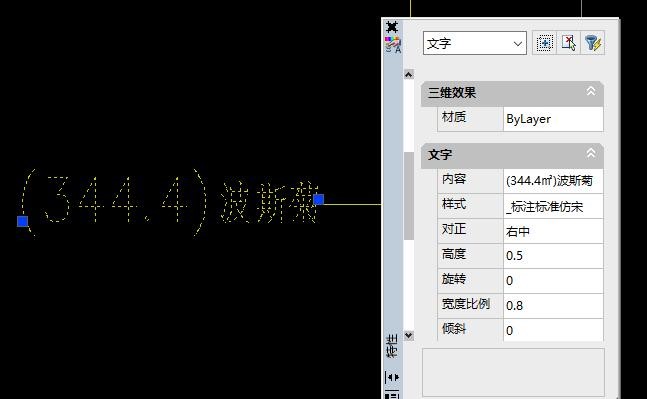Click the 材质 property label
Viewport: 647px width, 399px height.
(x=454, y=117)
